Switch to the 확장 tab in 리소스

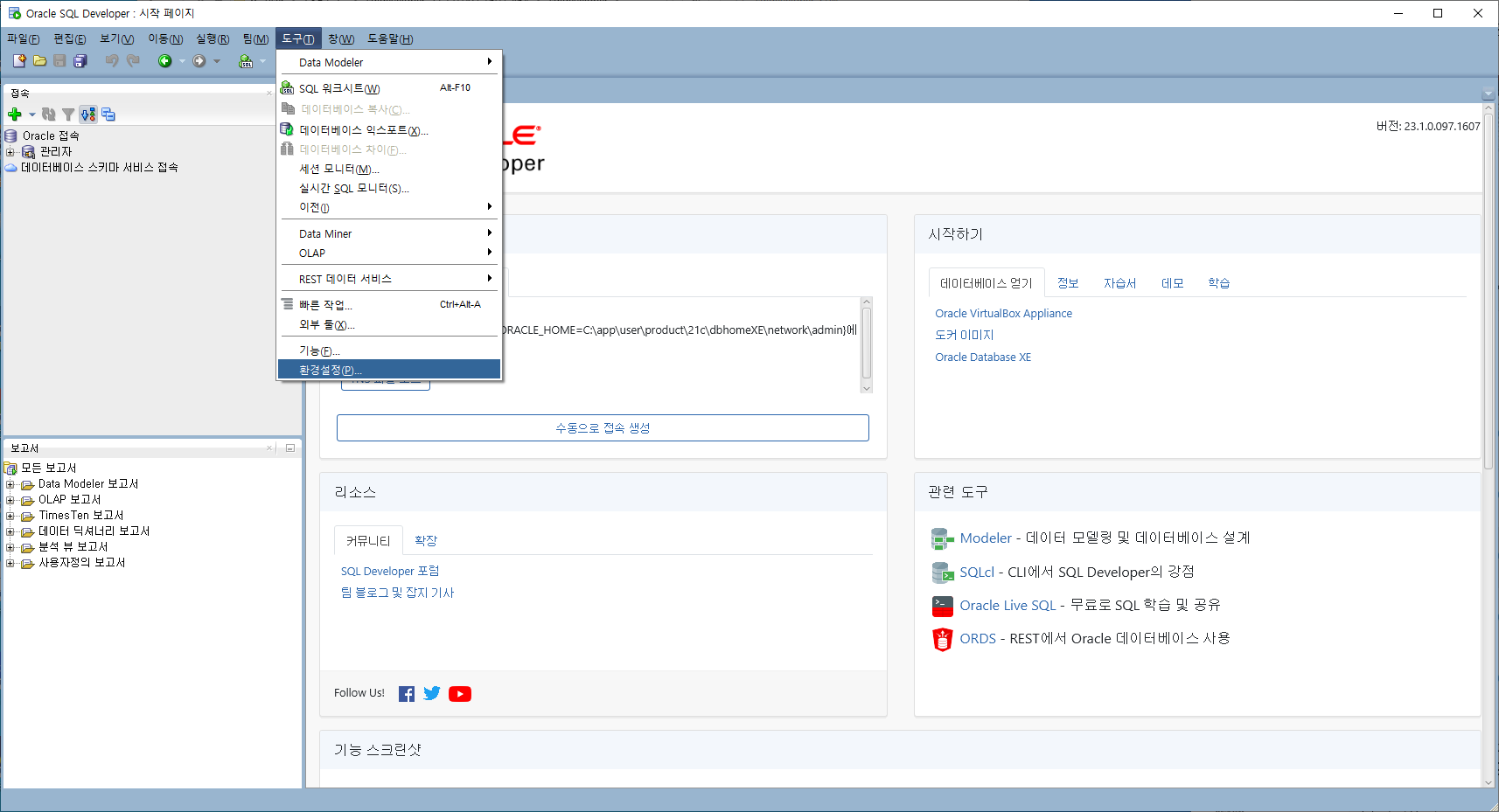[426, 541]
